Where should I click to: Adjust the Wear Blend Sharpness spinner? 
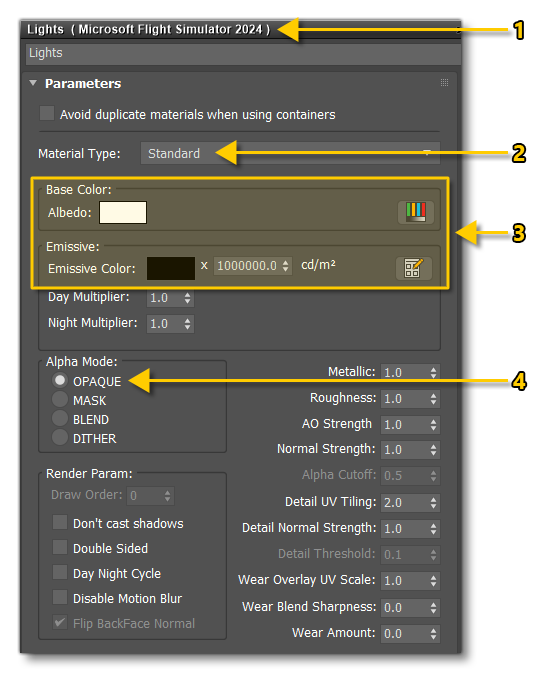click(x=434, y=608)
